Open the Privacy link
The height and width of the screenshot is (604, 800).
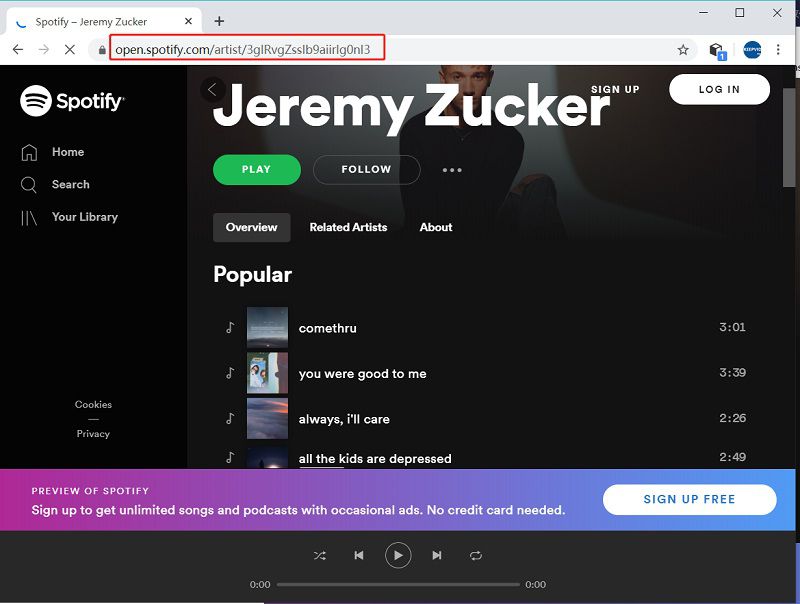[93, 434]
